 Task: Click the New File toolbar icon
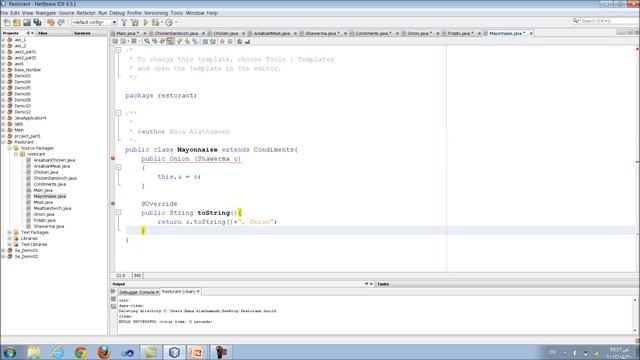(x=7, y=22)
